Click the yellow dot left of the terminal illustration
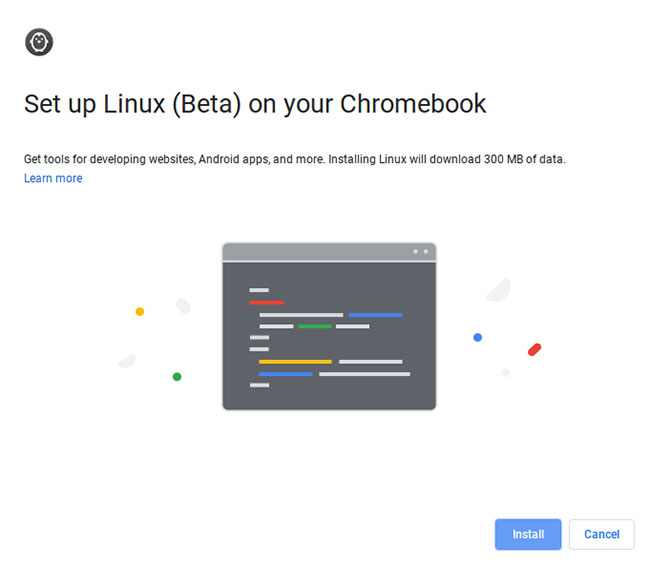This screenshot has height=566, width=650. (x=140, y=312)
